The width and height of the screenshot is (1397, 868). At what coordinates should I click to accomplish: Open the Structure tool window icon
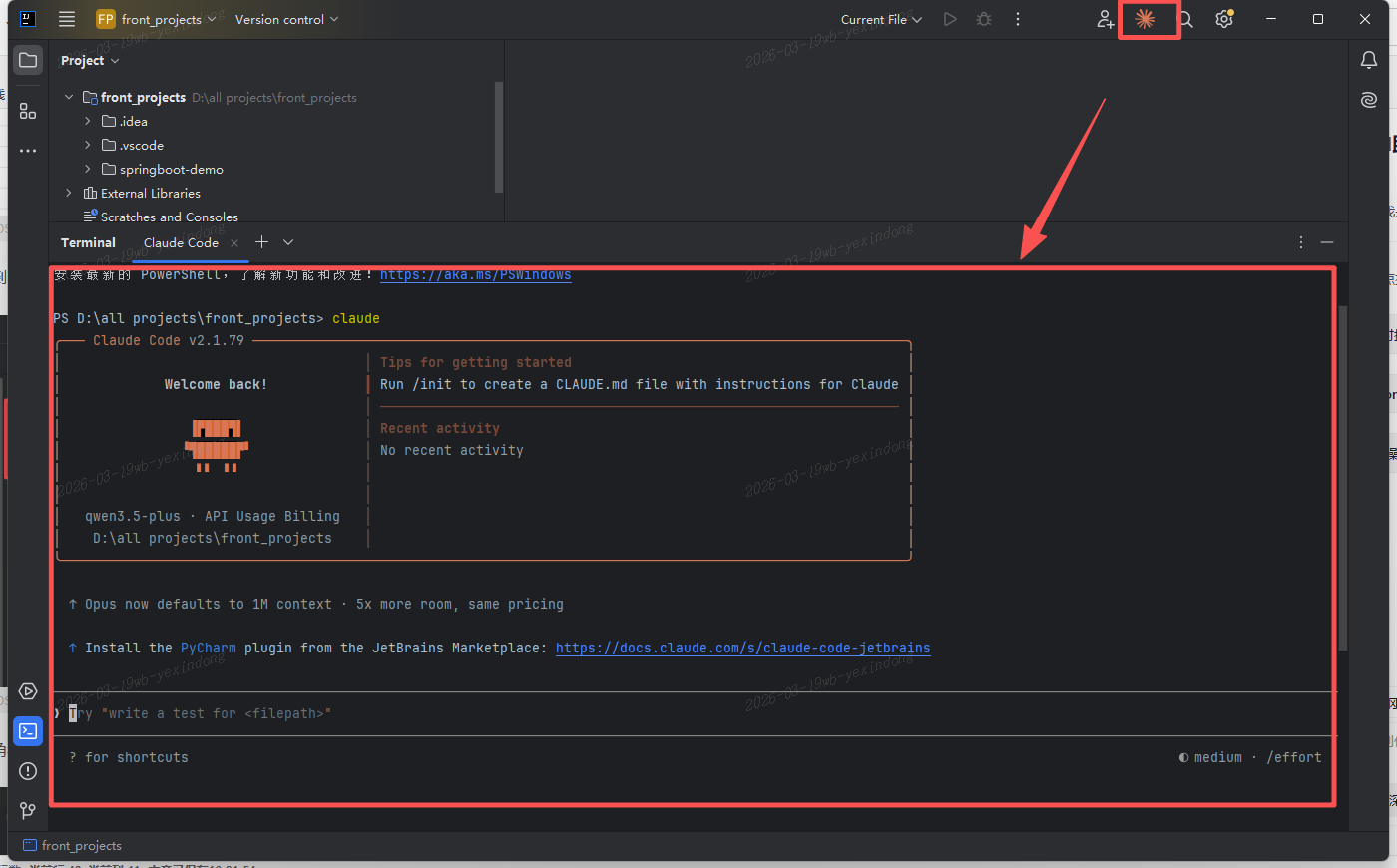[28, 111]
